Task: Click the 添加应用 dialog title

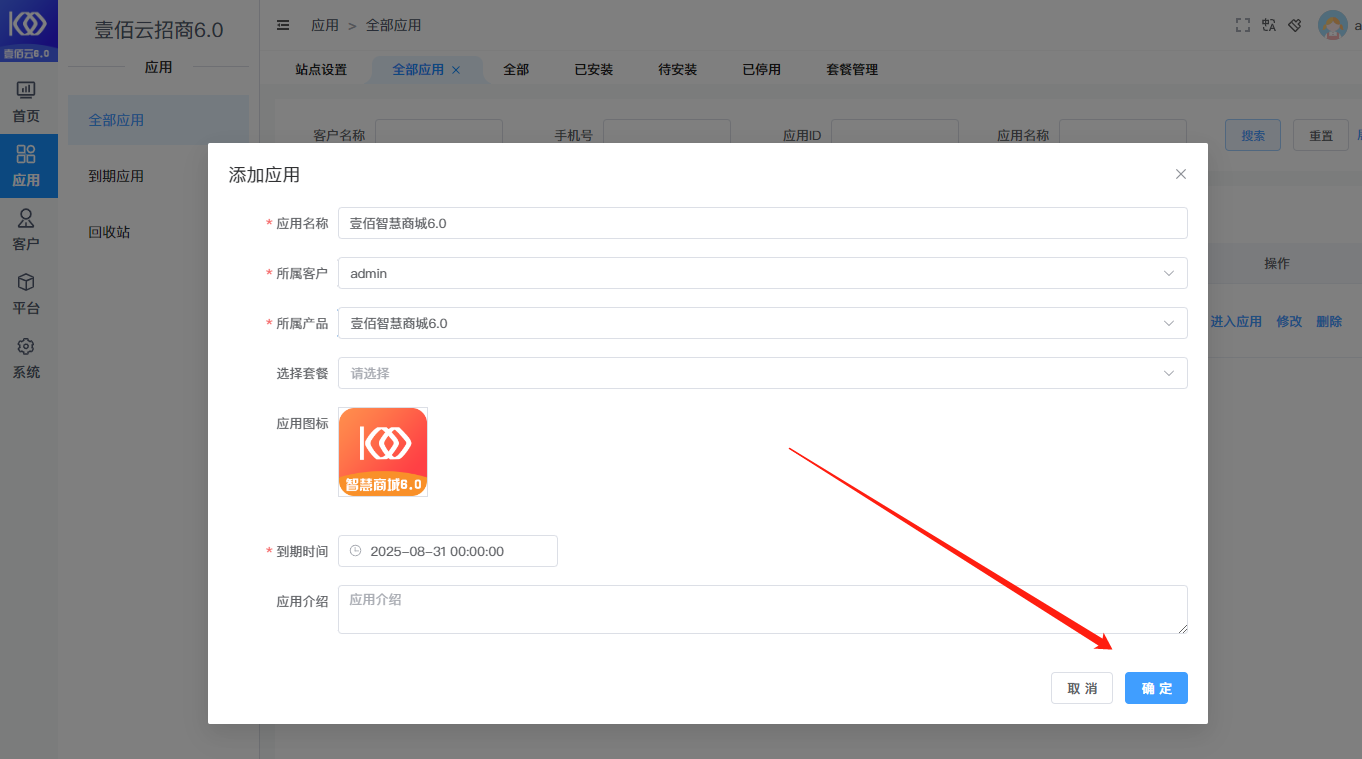Action: click(264, 175)
